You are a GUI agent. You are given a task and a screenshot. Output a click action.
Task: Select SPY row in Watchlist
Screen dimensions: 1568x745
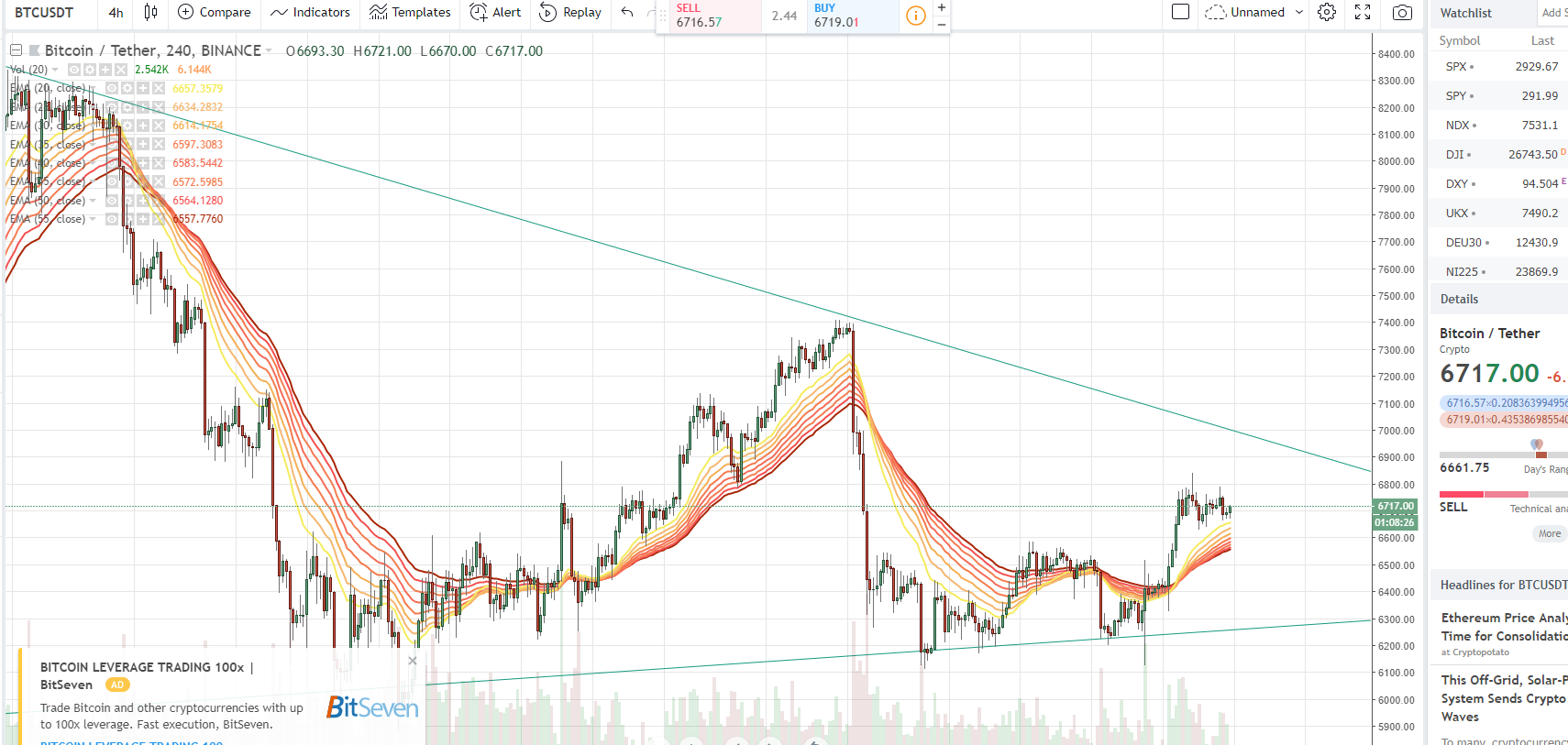[1498, 96]
